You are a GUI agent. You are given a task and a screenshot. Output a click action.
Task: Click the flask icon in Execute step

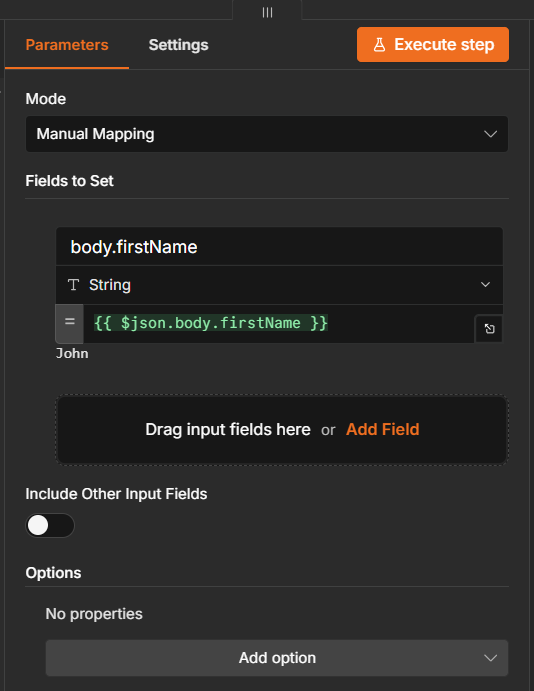[x=379, y=45]
